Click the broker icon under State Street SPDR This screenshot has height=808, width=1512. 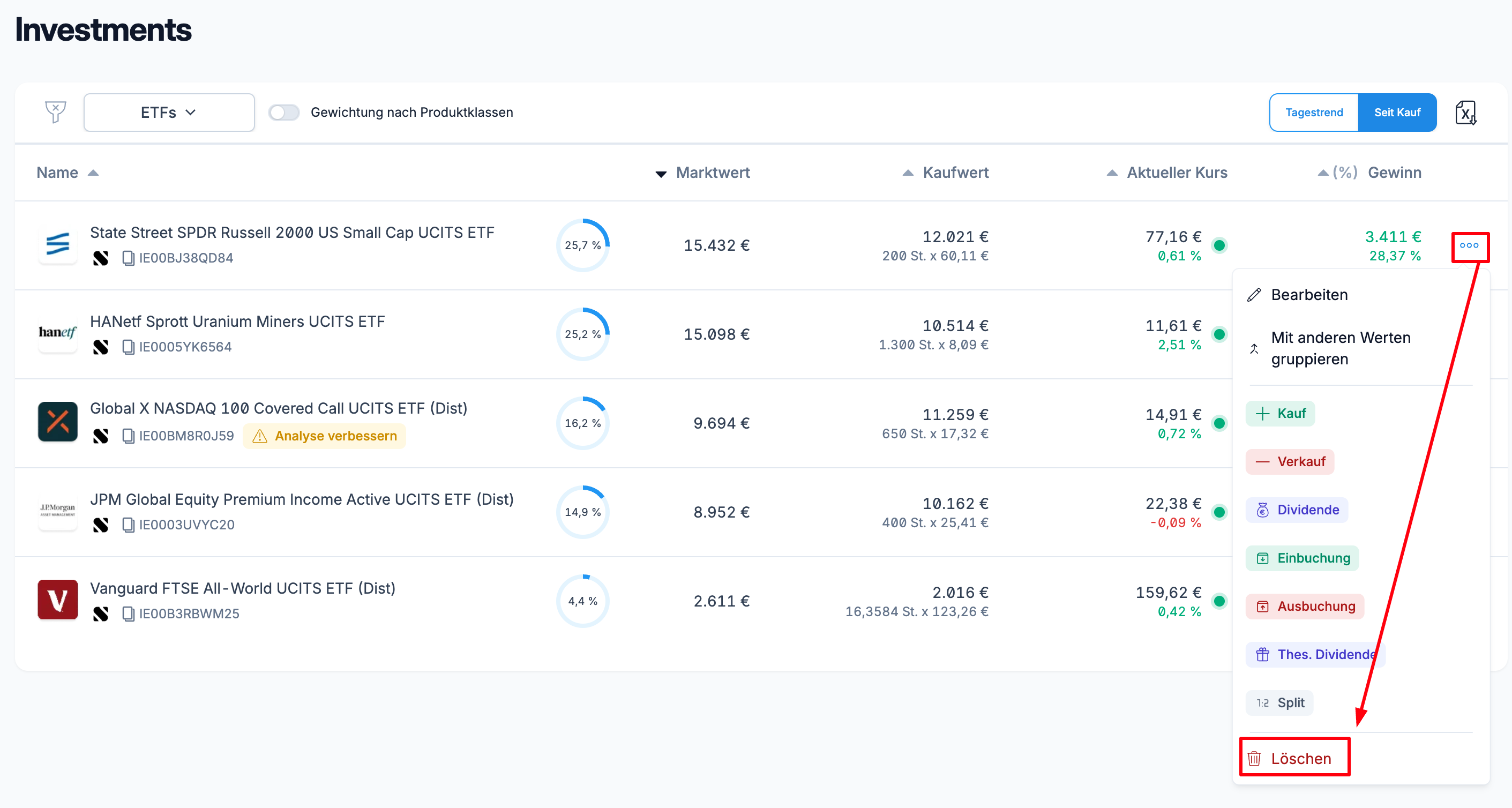[x=101, y=258]
